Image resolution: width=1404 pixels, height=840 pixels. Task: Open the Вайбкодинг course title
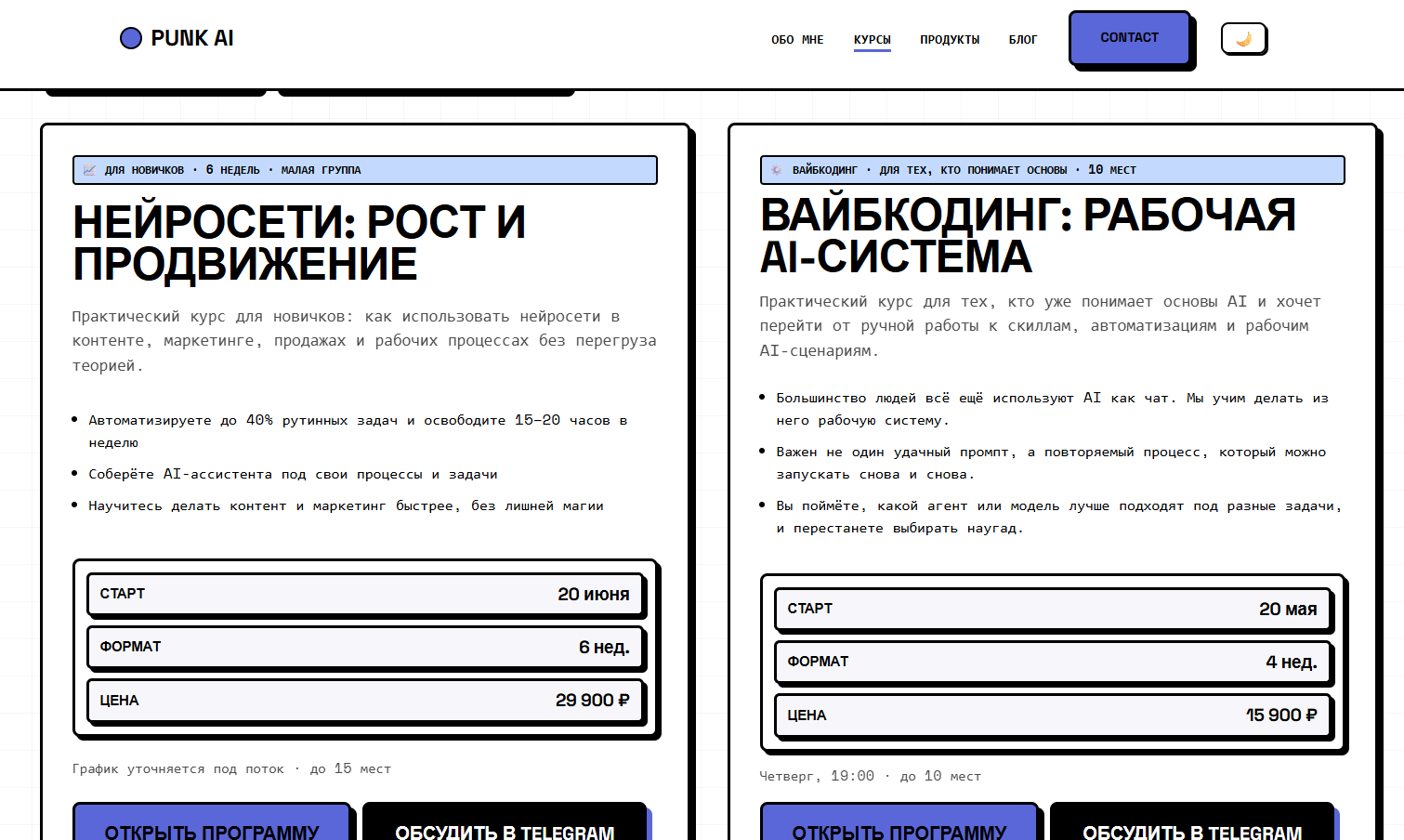1028,235
